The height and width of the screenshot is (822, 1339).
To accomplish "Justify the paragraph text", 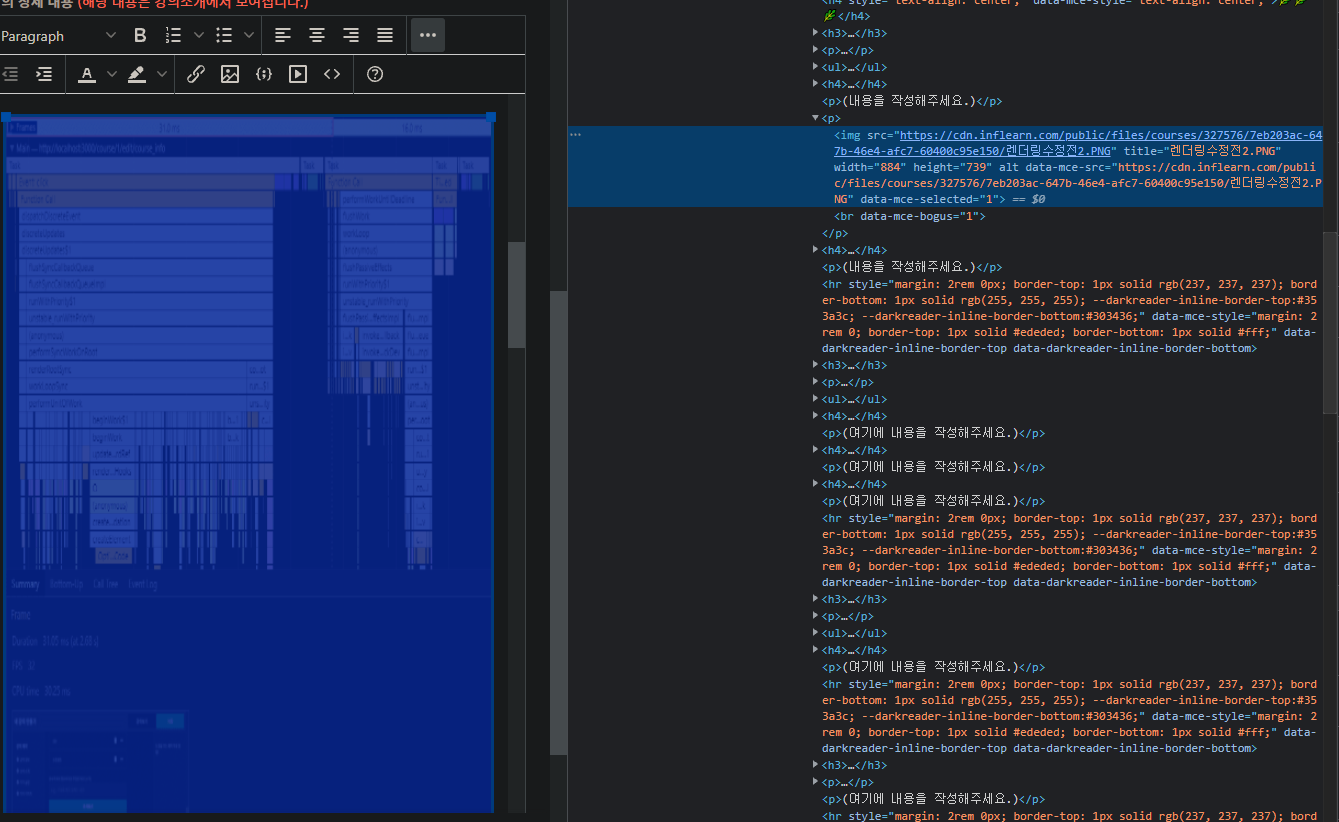I will [385, 36].
